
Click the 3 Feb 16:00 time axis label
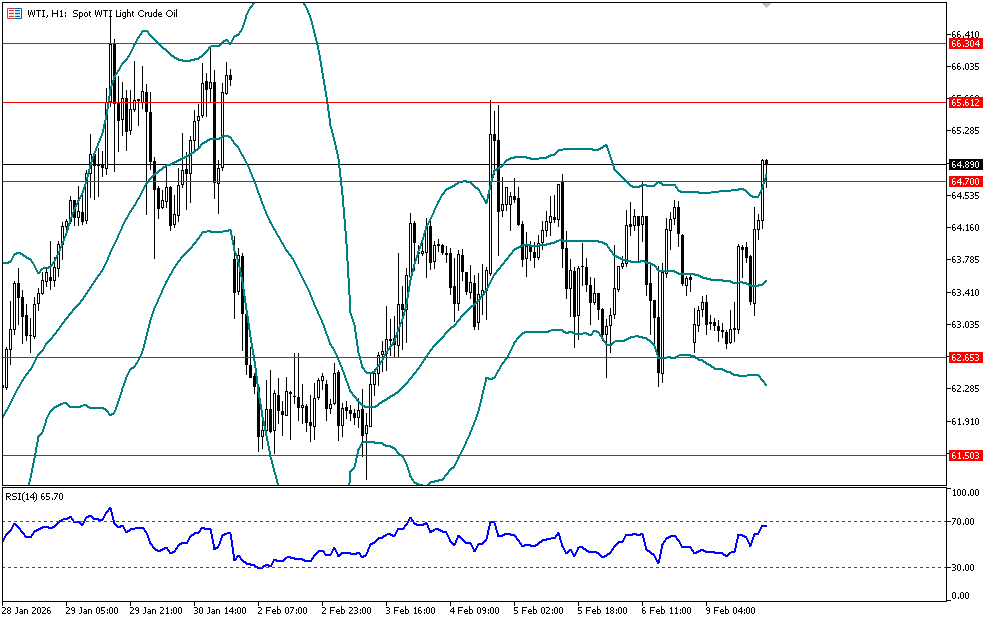click(412, 609)
